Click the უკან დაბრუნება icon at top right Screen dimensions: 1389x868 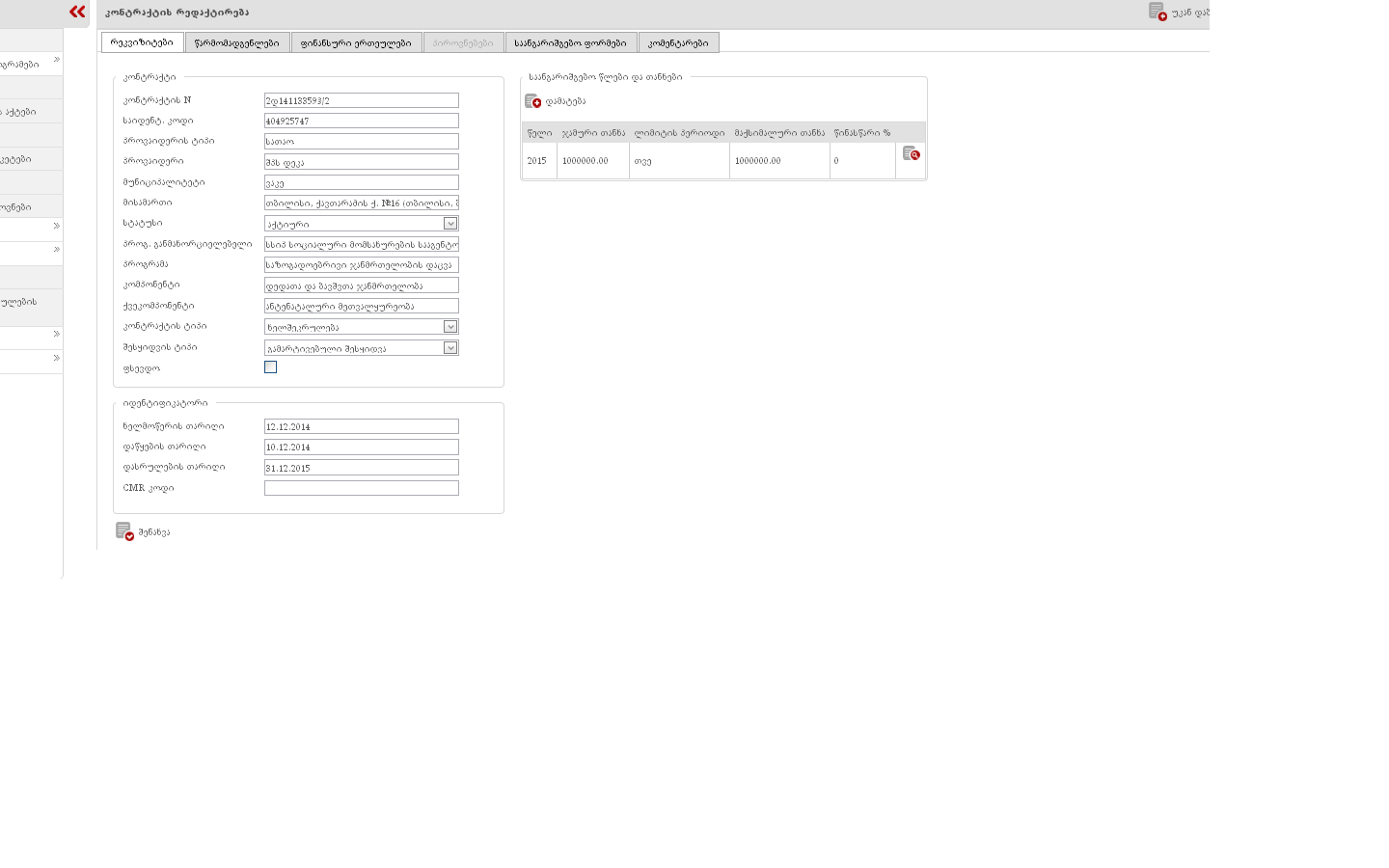click(1157, 12)
